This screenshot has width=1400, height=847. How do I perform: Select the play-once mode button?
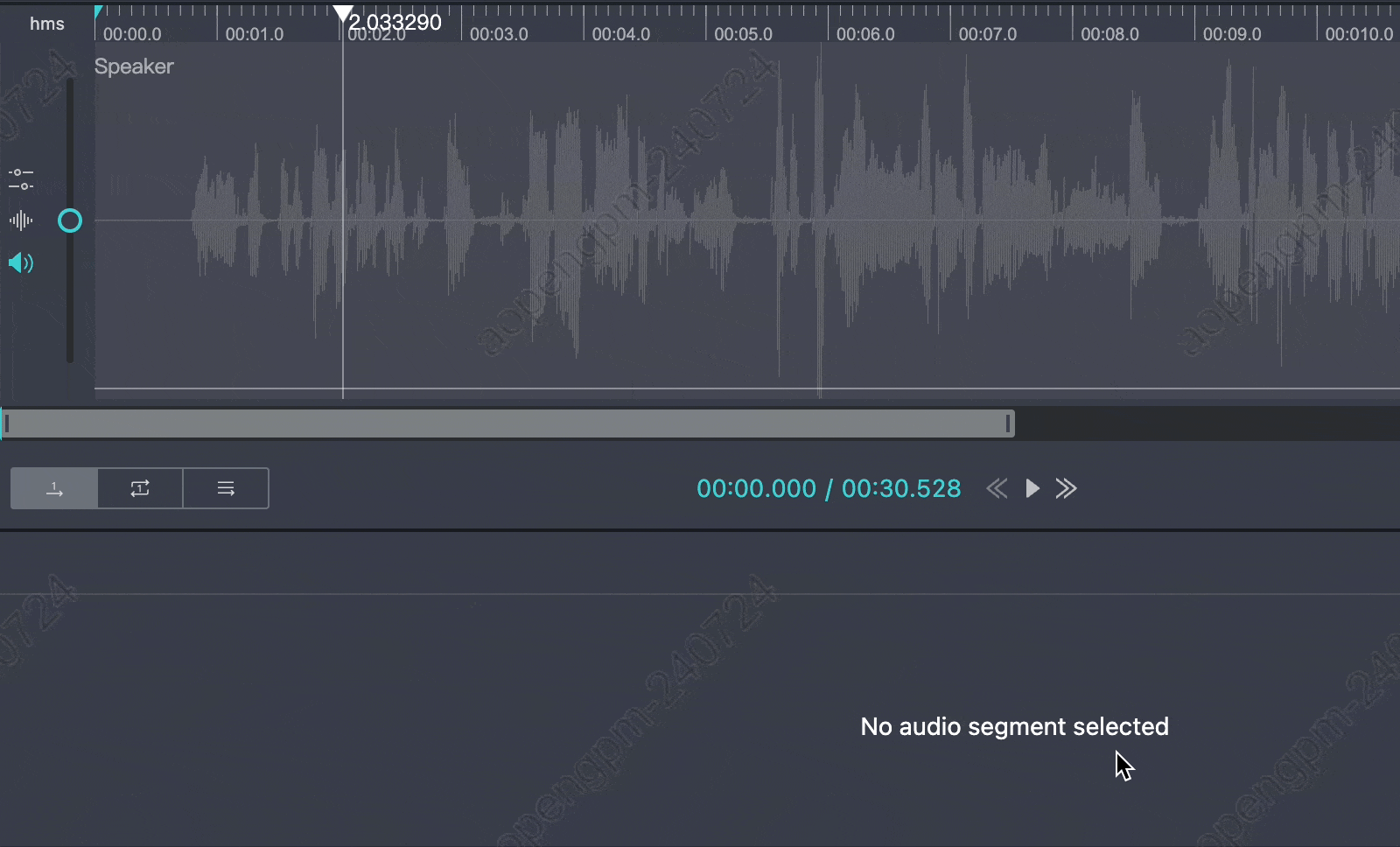pos(54,488)
